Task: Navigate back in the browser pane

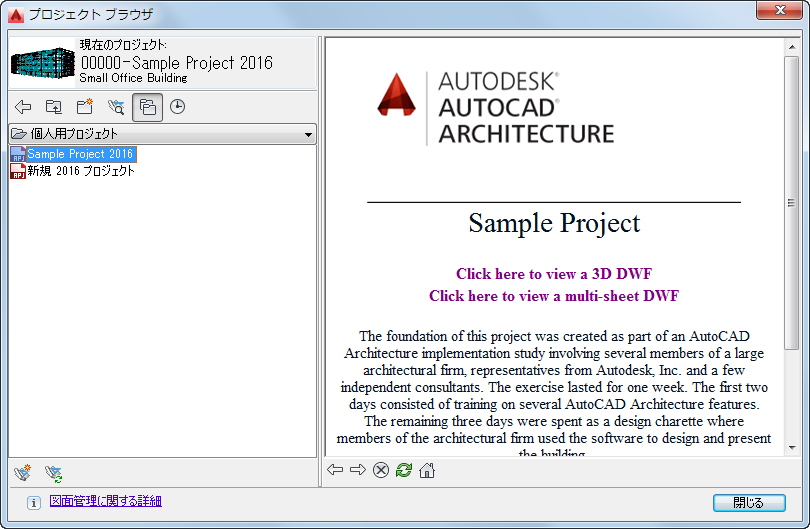Action: (335, 470)
